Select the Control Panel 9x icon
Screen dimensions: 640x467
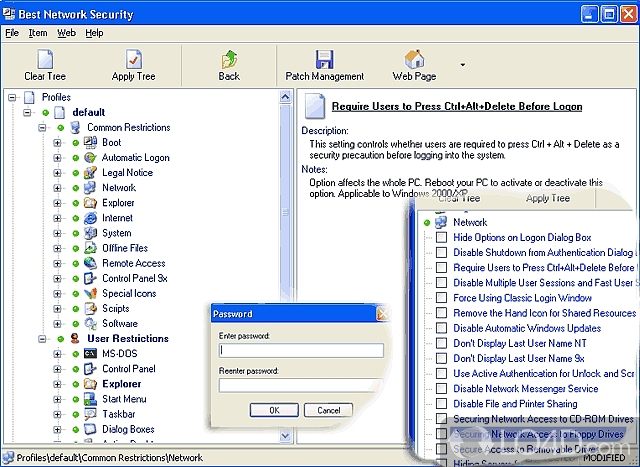coord(90,278)
